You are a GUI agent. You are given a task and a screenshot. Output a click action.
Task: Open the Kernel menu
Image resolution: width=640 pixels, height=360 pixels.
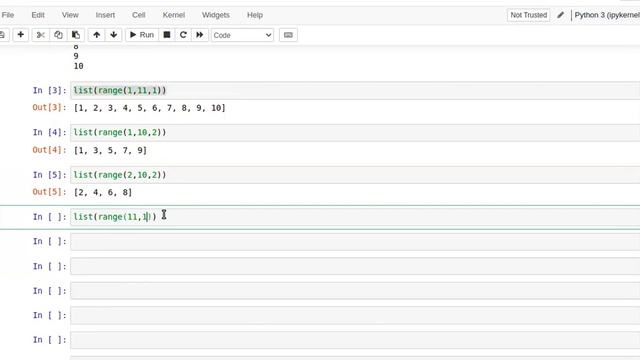point(174,15)
